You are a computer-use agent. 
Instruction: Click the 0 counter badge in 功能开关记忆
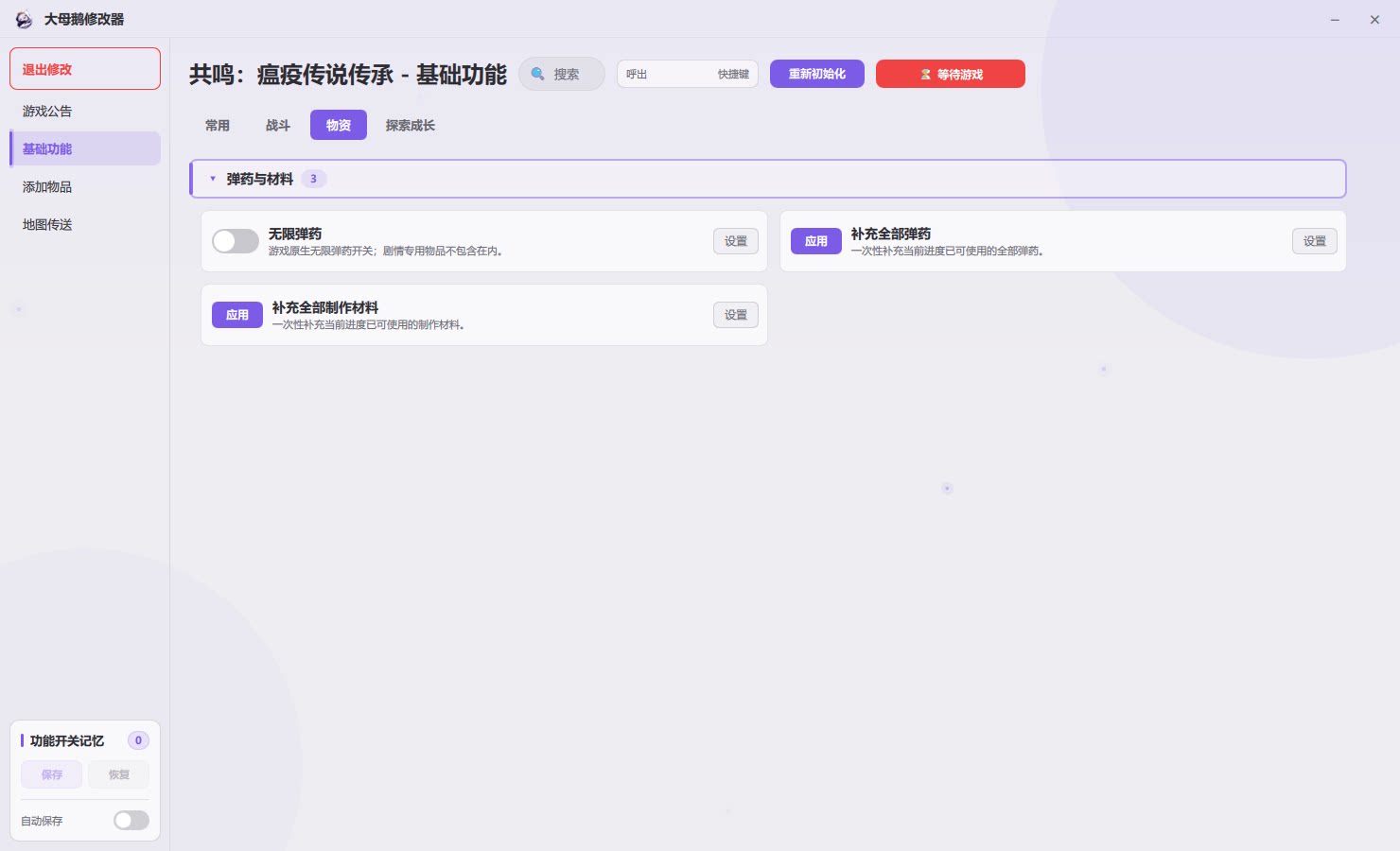(139, 740)
